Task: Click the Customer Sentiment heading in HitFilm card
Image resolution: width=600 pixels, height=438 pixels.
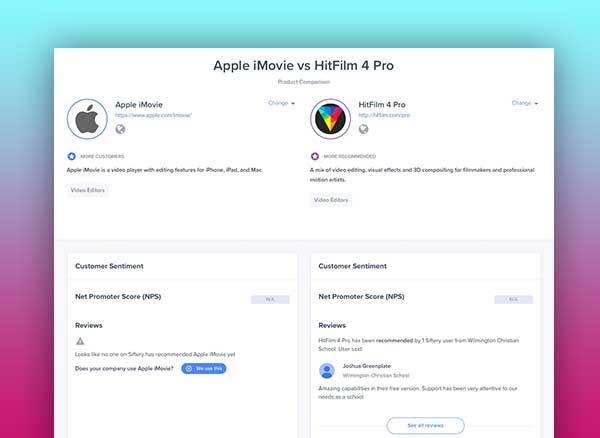Action: coord(352,266)
